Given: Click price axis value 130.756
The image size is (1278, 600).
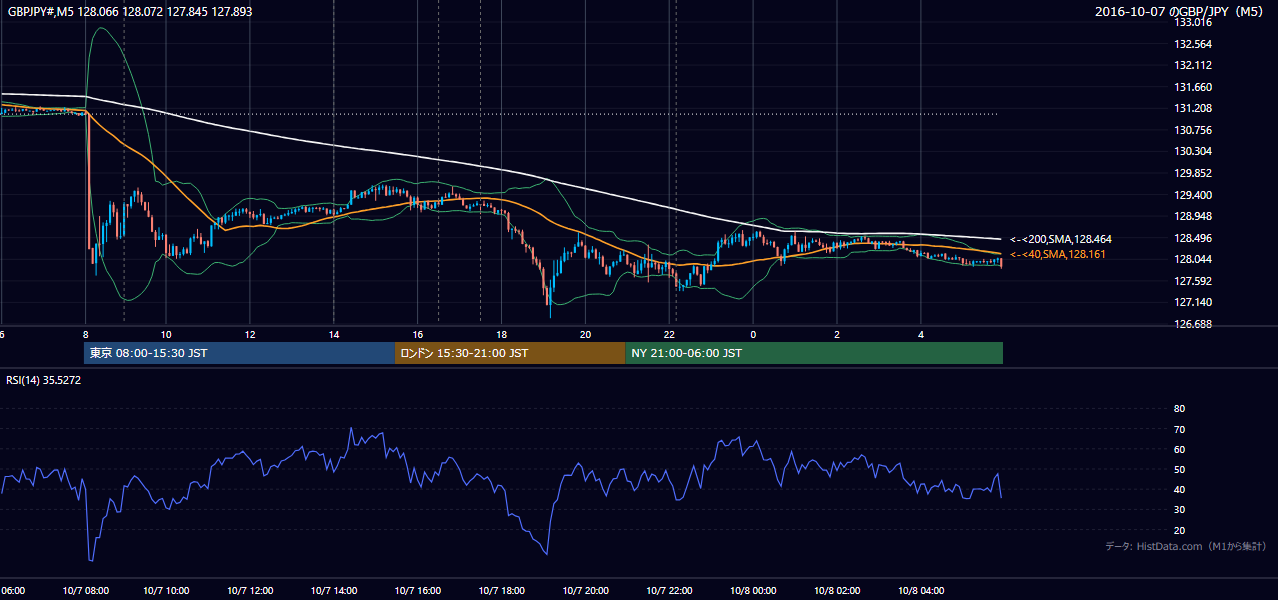Looking at the screenshot, I should pyautogui.click(x=1193, y=130).
